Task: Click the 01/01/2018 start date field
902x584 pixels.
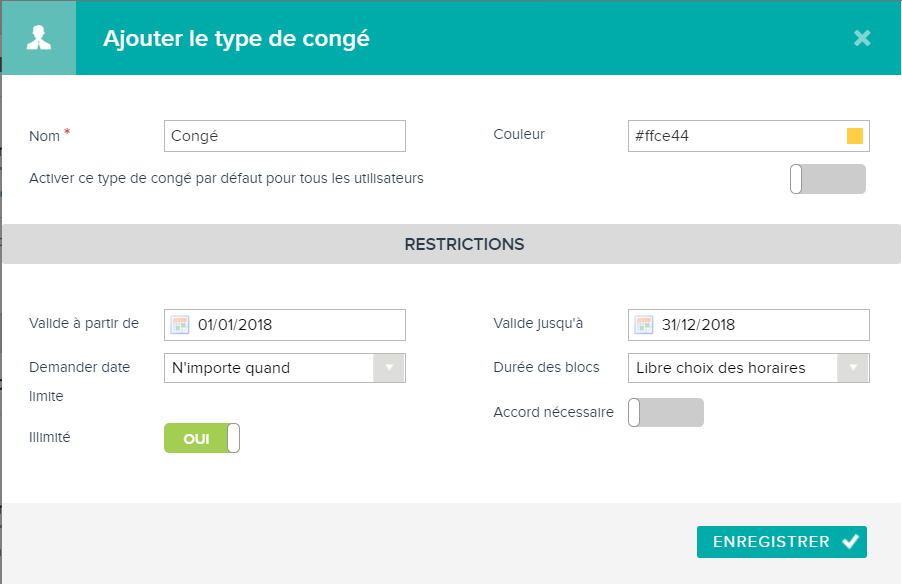Action: 285,325
